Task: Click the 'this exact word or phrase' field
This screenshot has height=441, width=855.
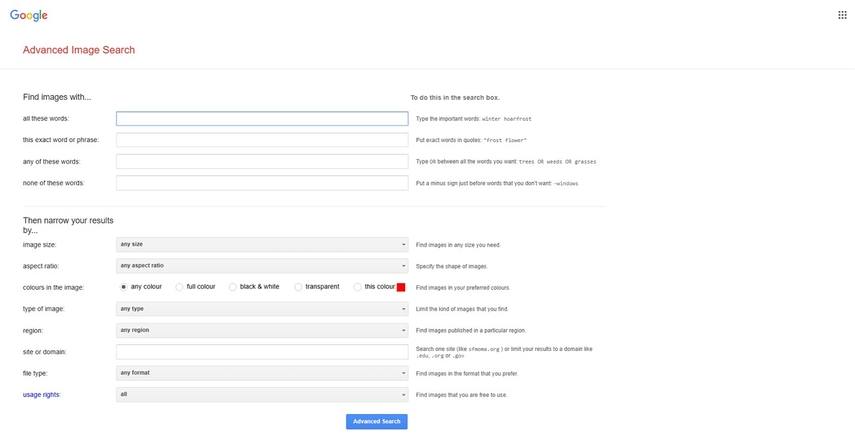Action: coord(262,140)
